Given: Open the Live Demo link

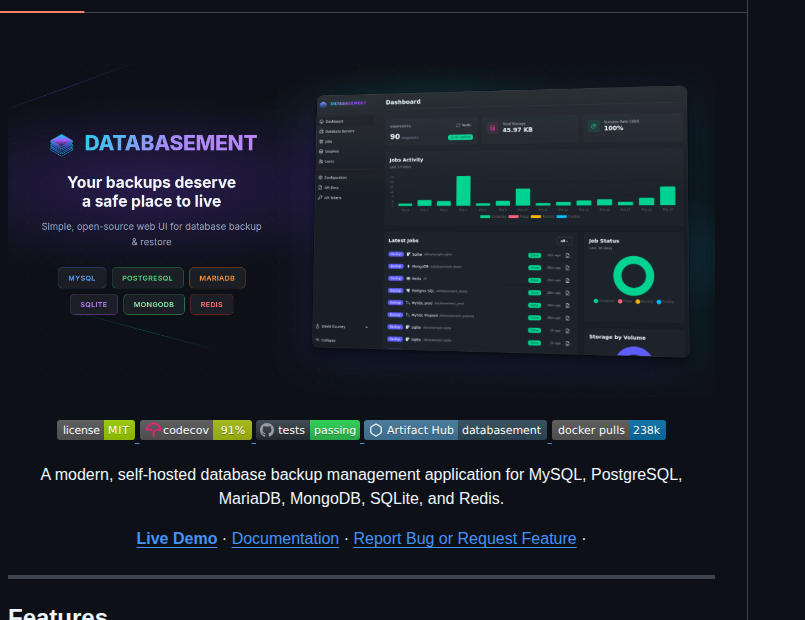Looking at the screenshot, I should pos(177,538).
